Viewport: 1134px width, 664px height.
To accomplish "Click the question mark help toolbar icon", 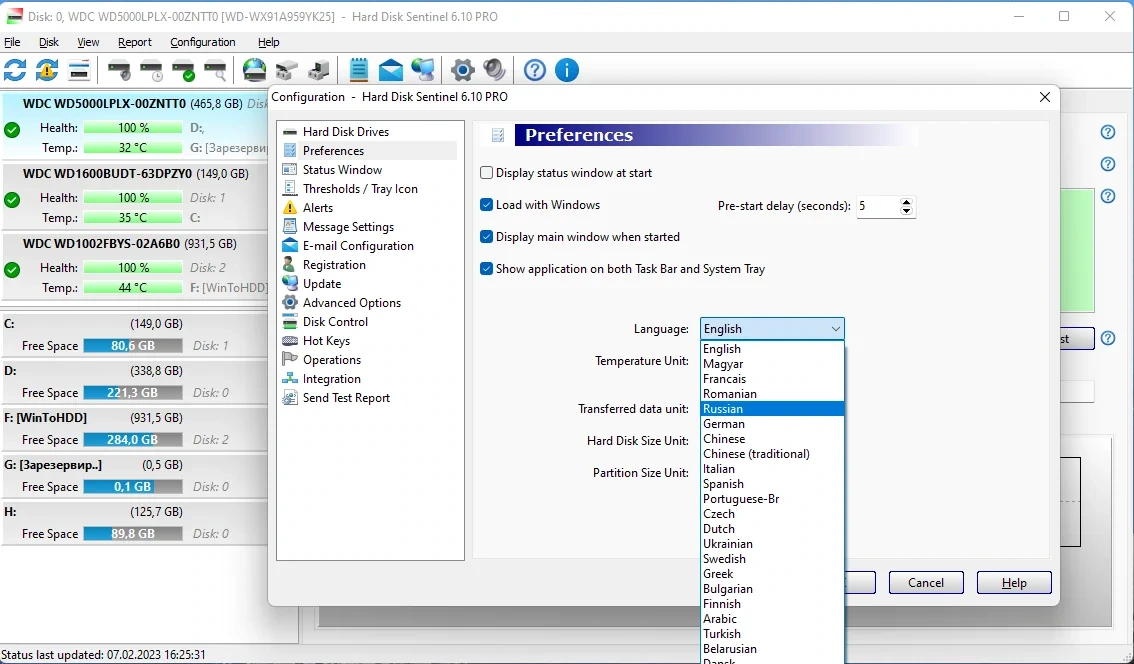I will [534, 70].
